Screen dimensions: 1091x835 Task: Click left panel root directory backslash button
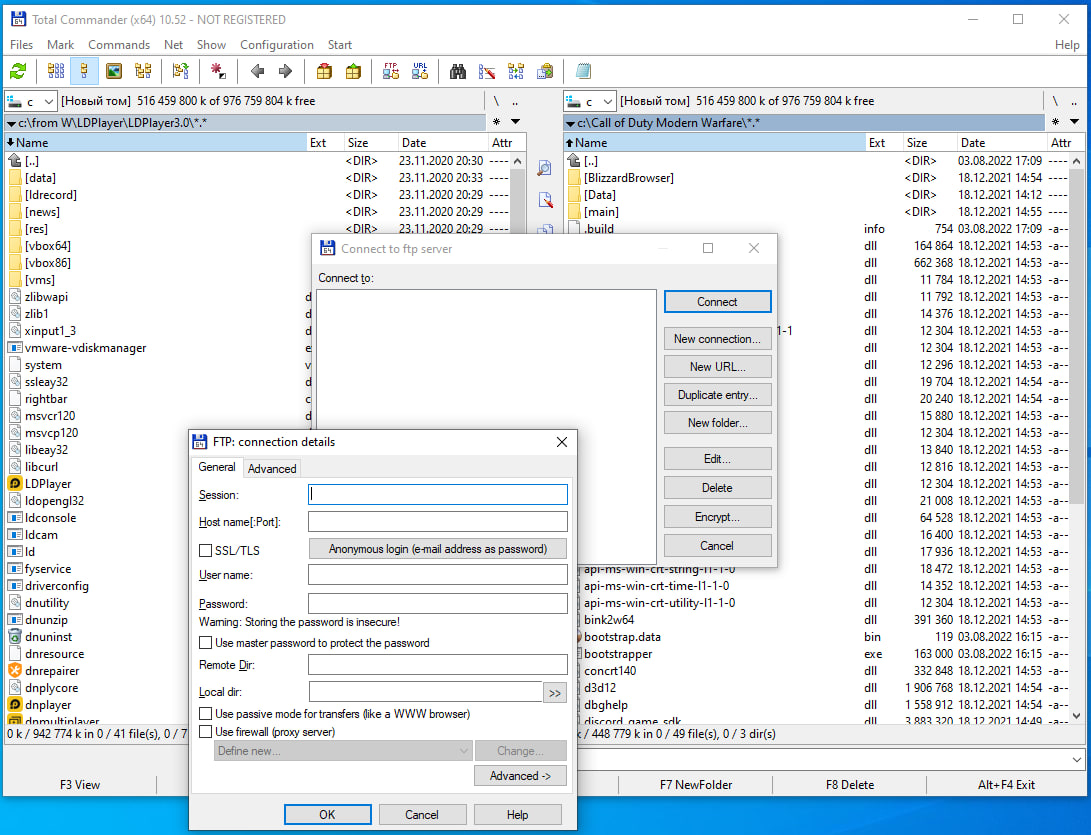[496, 101]
